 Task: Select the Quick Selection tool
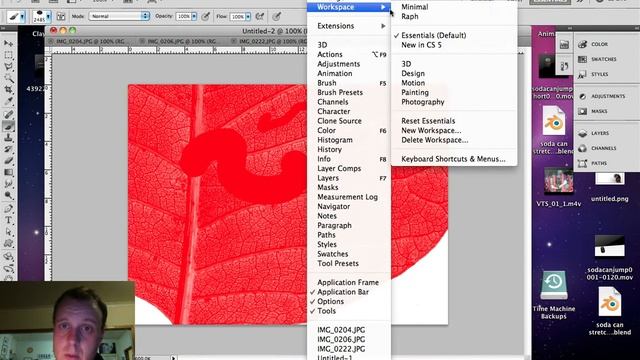pos(8,78)
